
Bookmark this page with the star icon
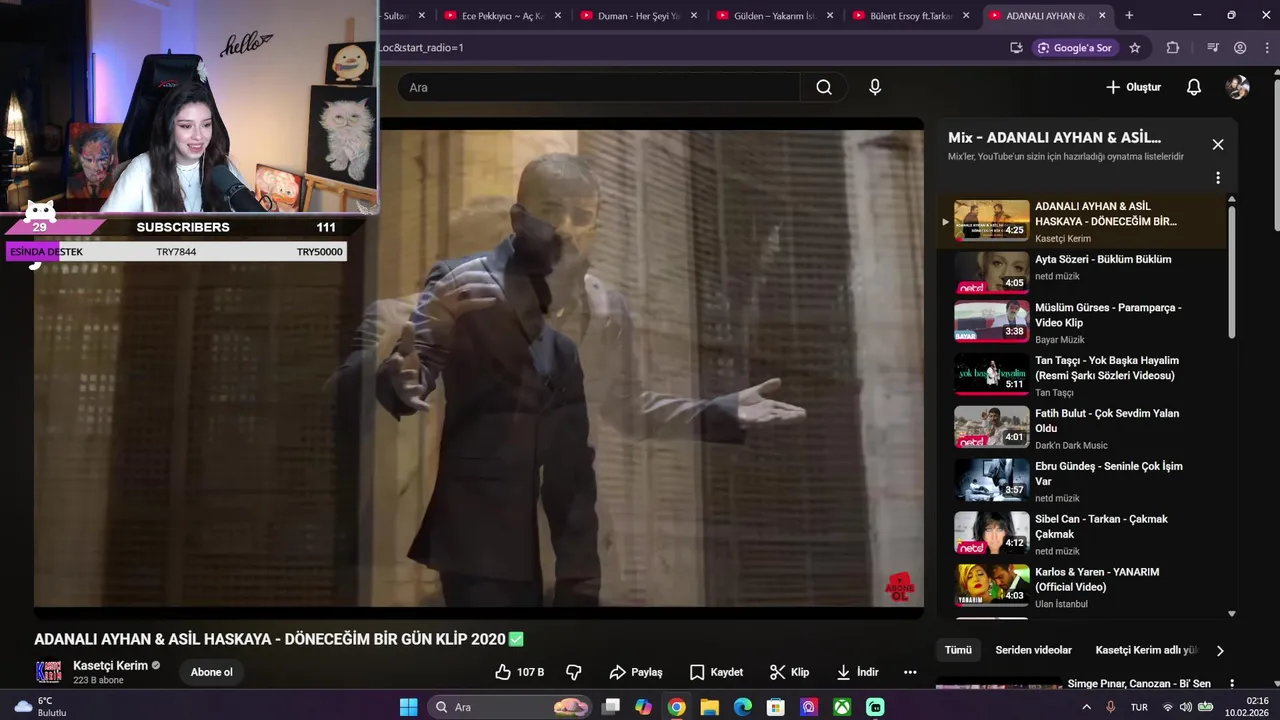[1135, 48]
